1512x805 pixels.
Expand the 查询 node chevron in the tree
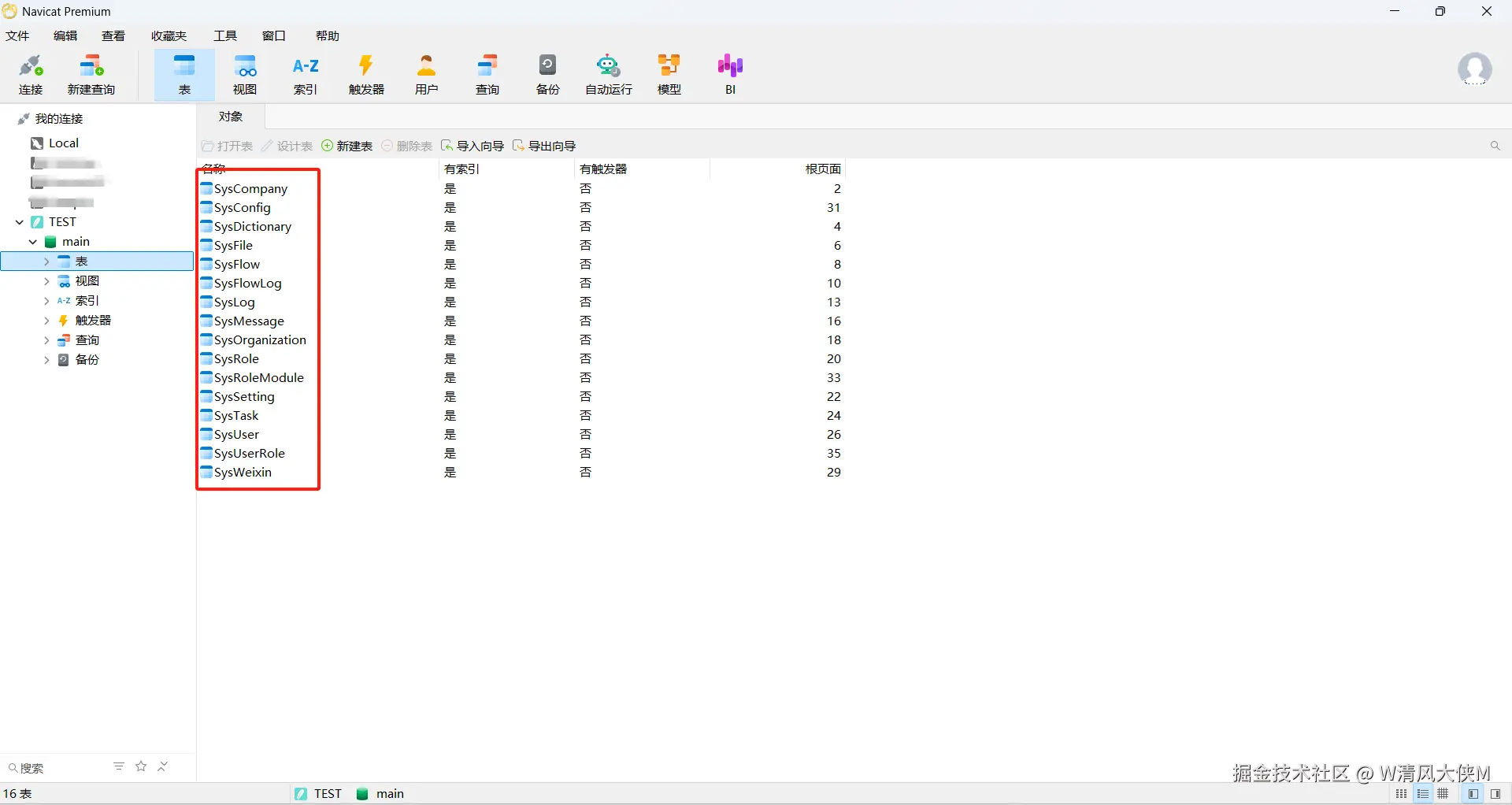pos(46,340)
